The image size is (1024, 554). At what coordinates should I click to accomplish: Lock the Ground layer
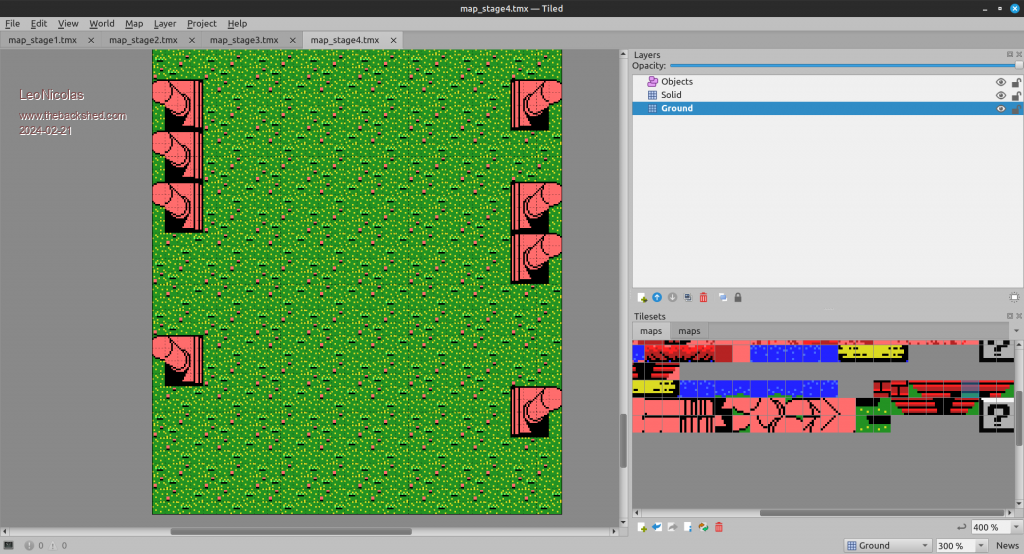click(x=1016, y=108)
